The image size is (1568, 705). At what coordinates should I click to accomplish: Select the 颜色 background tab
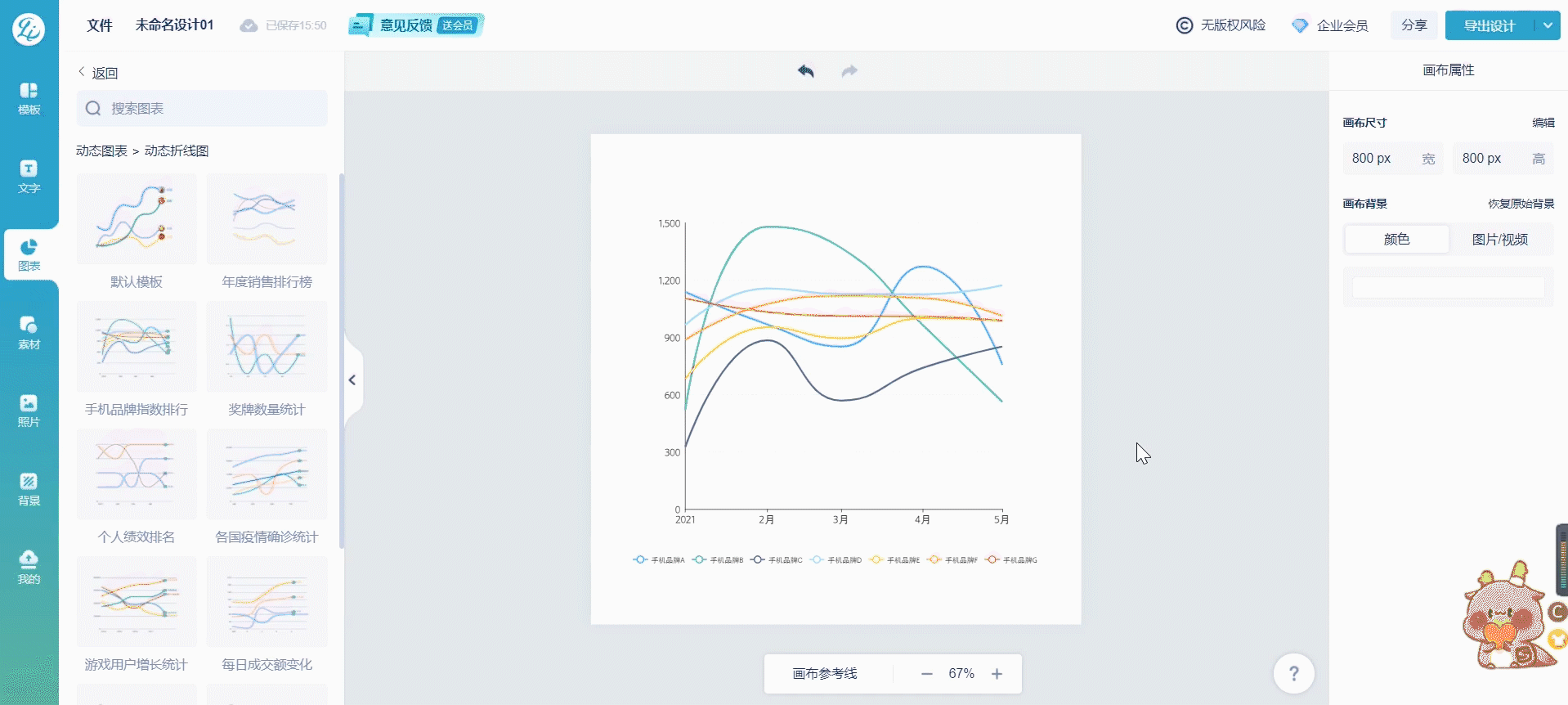[x=1396, y=240]
